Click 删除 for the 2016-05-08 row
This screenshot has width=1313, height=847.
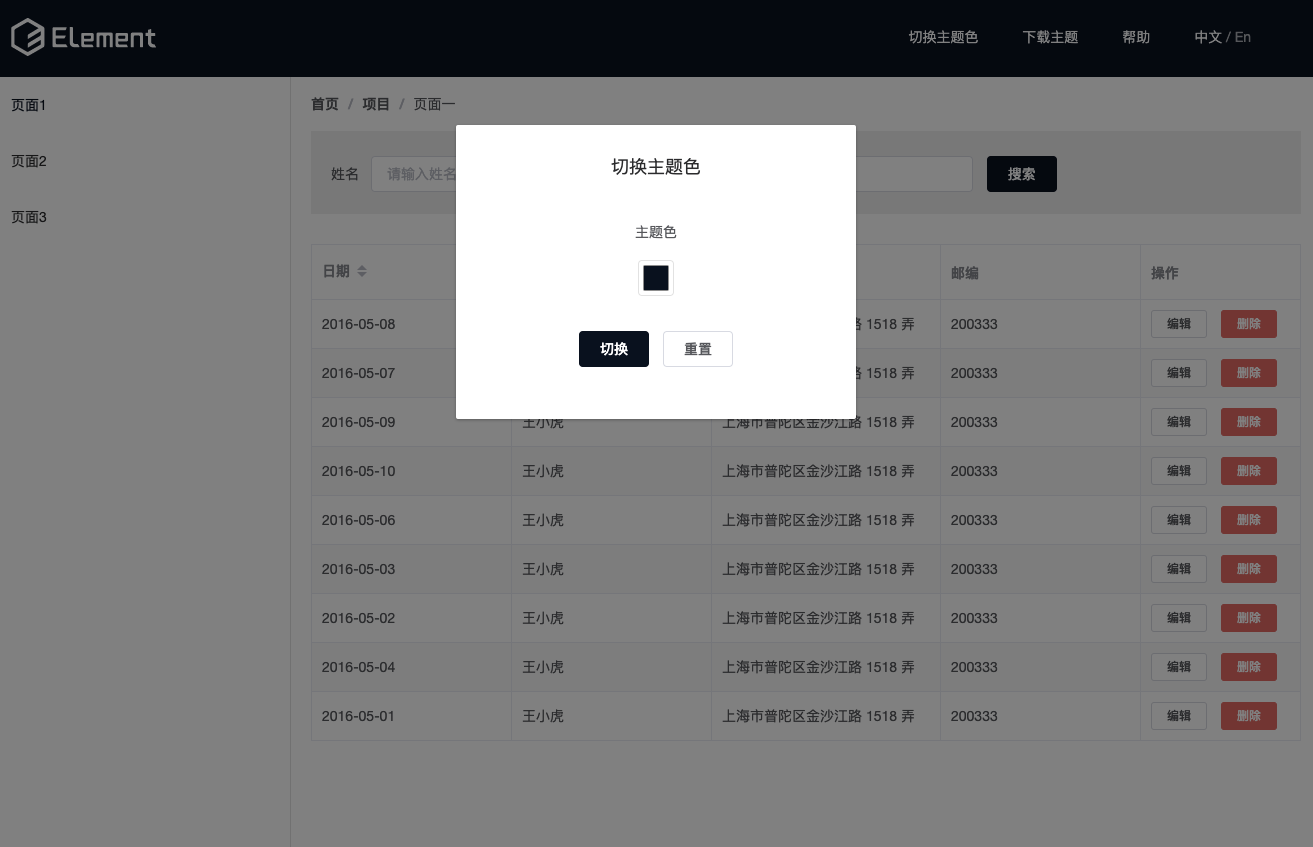tap(1249, 324)
